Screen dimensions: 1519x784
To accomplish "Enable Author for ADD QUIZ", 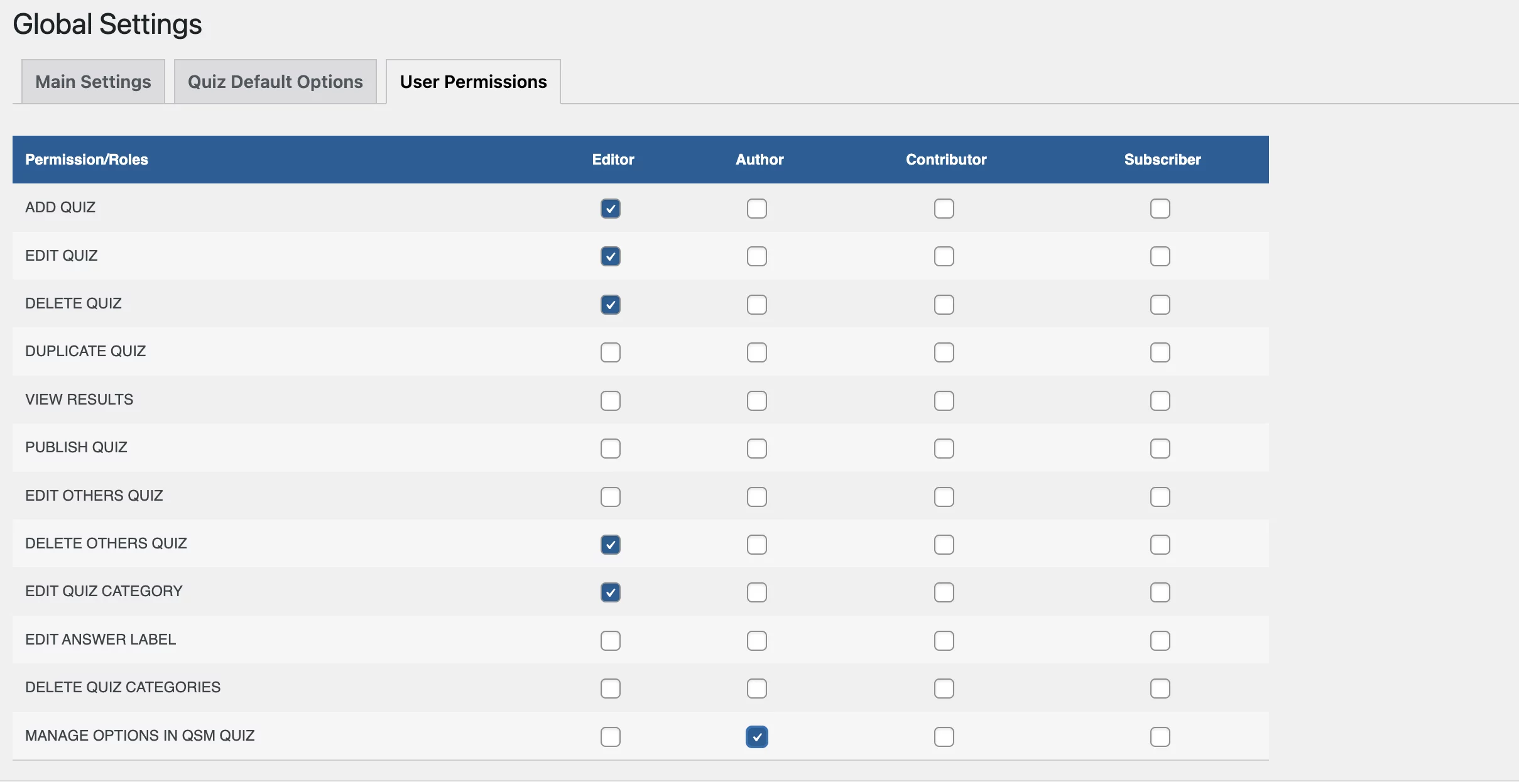I will tap(757, 209).
